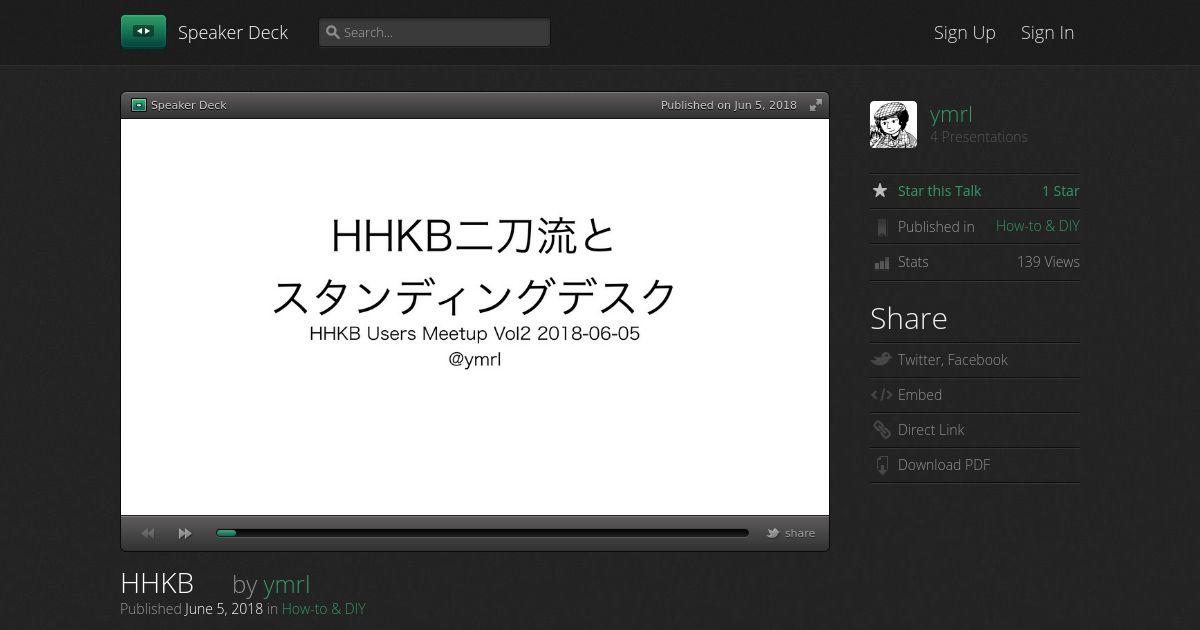The height and width of the screenshot is (630, 1200).
Task: Open the Direct Link option
Action: [931, 430]
